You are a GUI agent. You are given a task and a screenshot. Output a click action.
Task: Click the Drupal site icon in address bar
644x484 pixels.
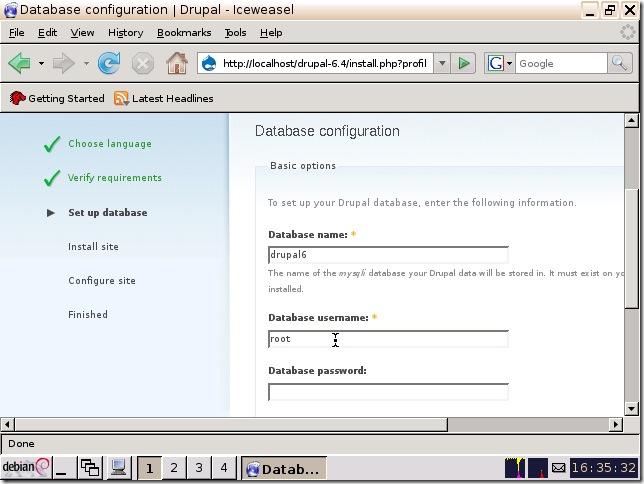point(209,63)
